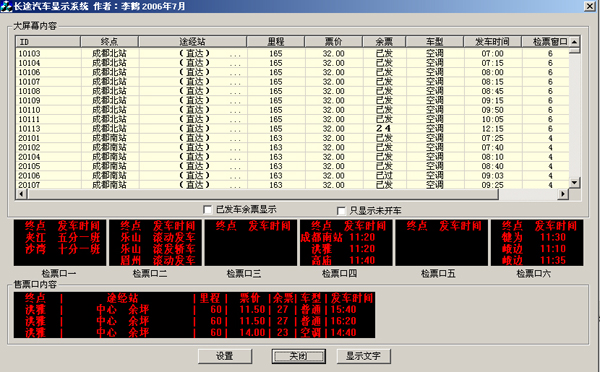This screenshot has height=372, width=600.
Task: Click the 发车时间 column header
Action: [x=492, y=41]
